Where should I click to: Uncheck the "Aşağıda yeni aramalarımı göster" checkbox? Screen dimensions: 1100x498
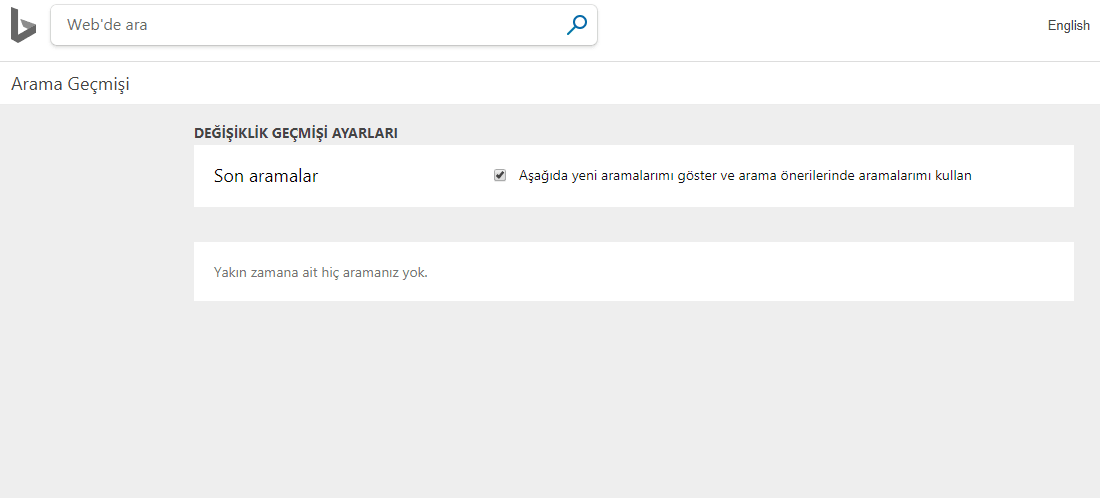pos(499,175)
